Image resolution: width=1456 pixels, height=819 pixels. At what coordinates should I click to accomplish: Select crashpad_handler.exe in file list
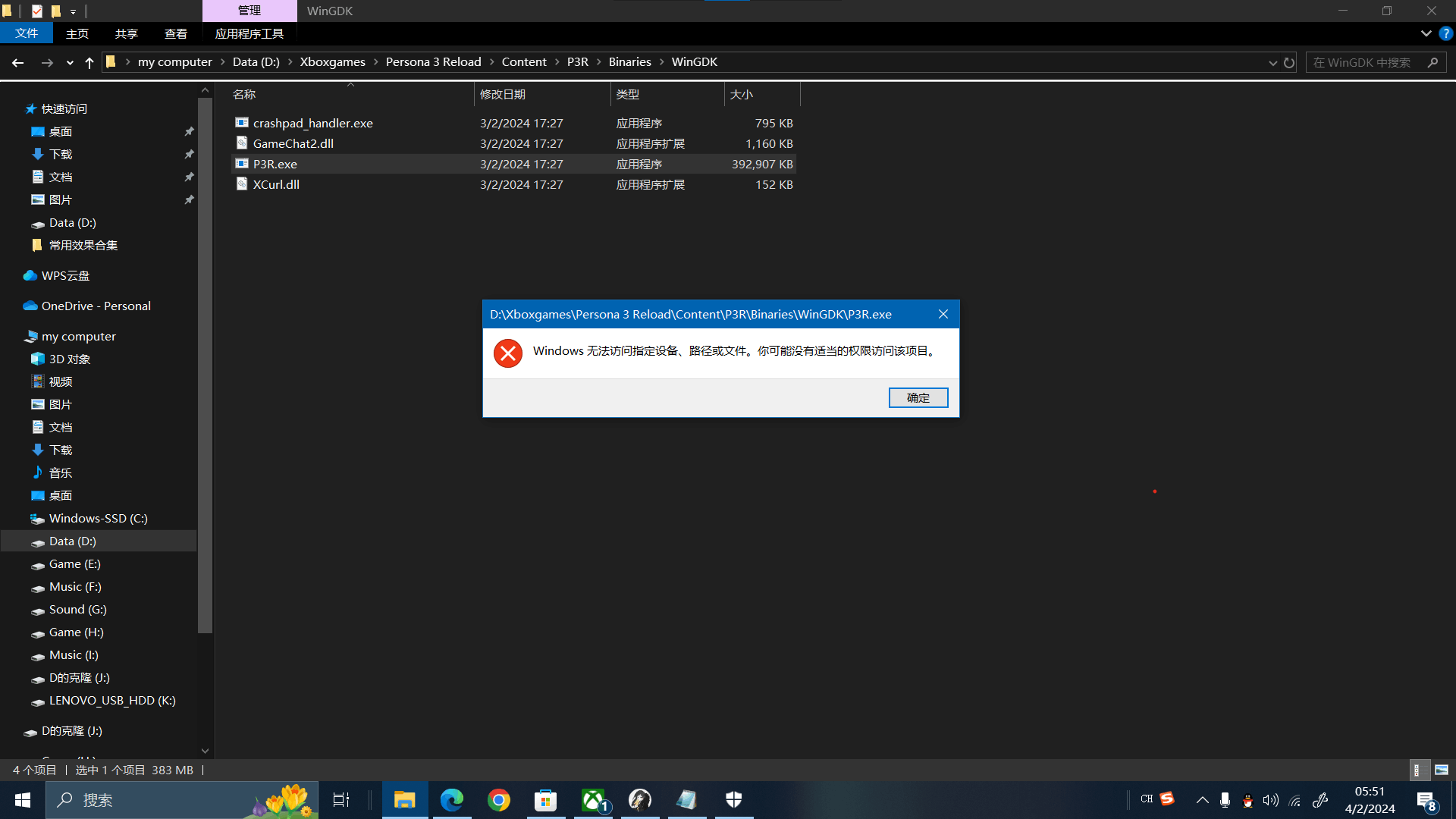click(x=312, y=123)
